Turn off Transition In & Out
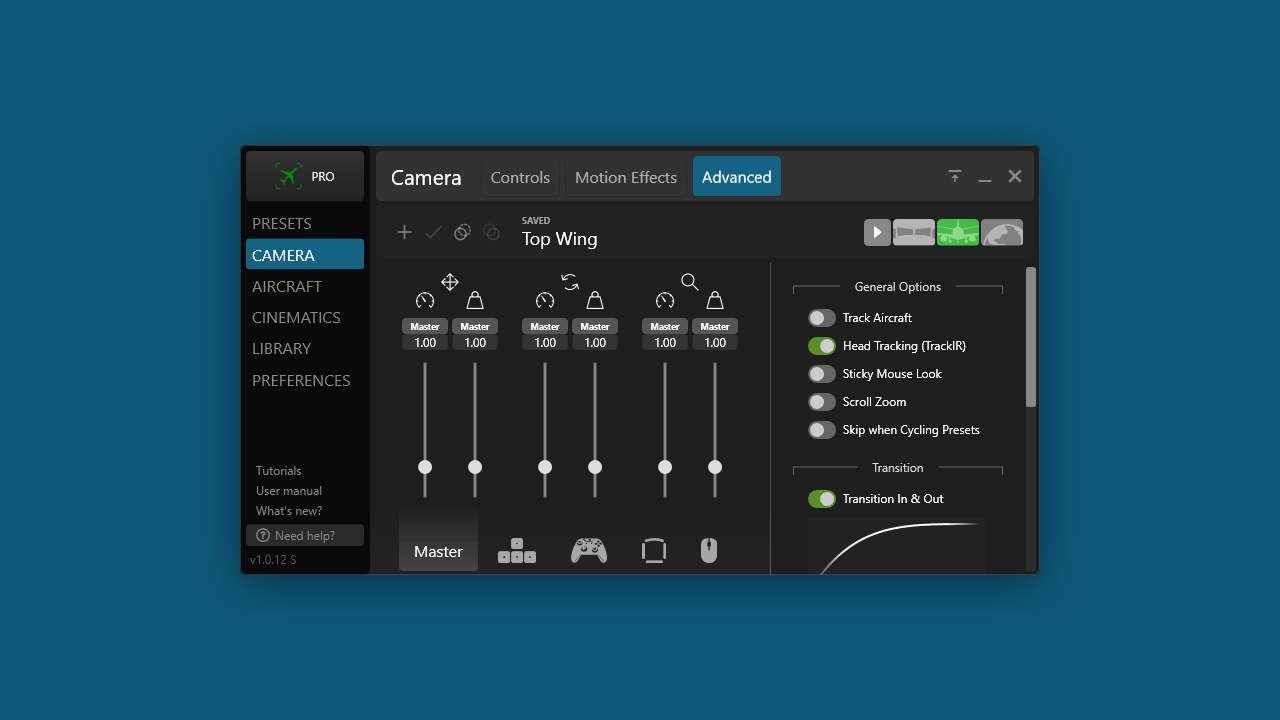Screen dimensions: 1280x720 (x=822, y=499)
